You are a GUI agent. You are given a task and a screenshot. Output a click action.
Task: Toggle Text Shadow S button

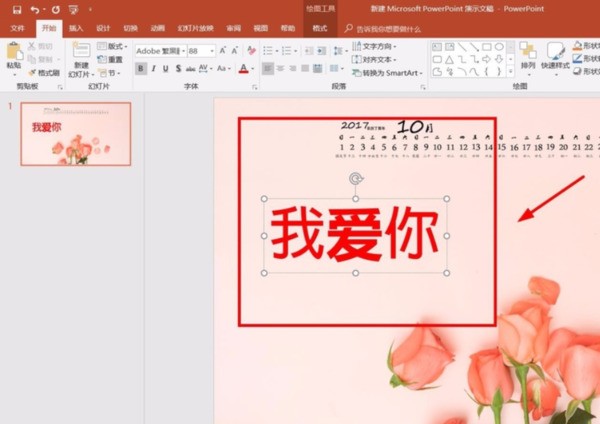[178, 68]
